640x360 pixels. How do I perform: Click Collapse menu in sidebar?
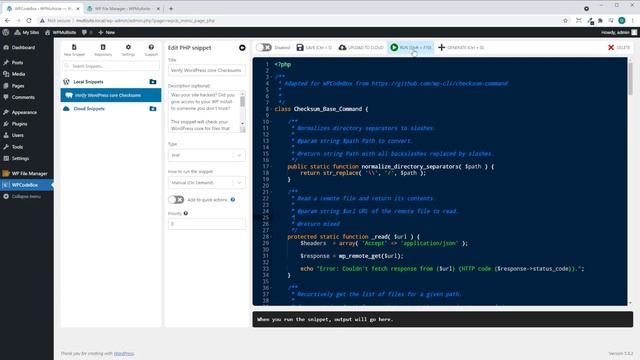27,196
